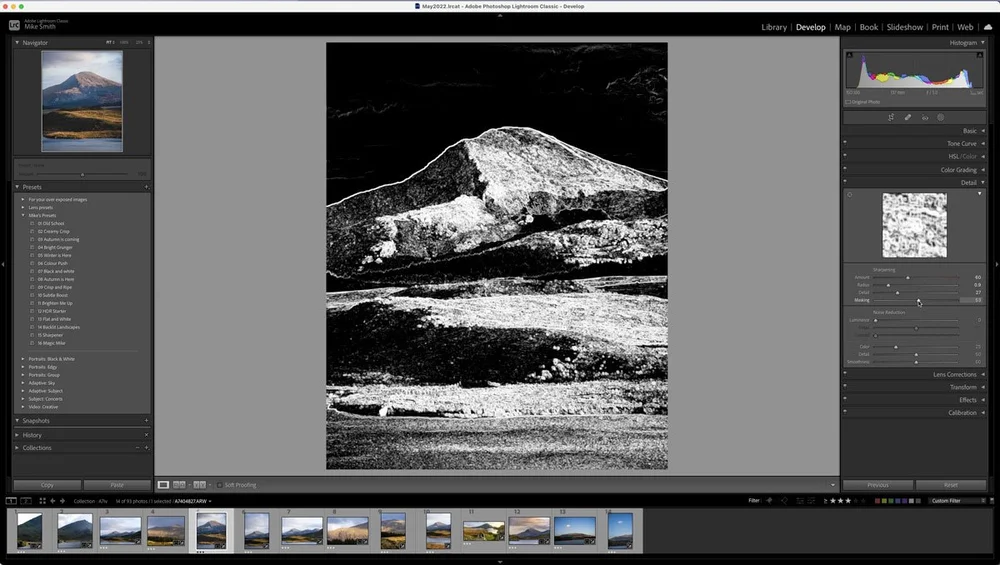The width and height of the screenshot is (1000, 565).
Task: Open the Masking tool
Action: click(941, 117)
